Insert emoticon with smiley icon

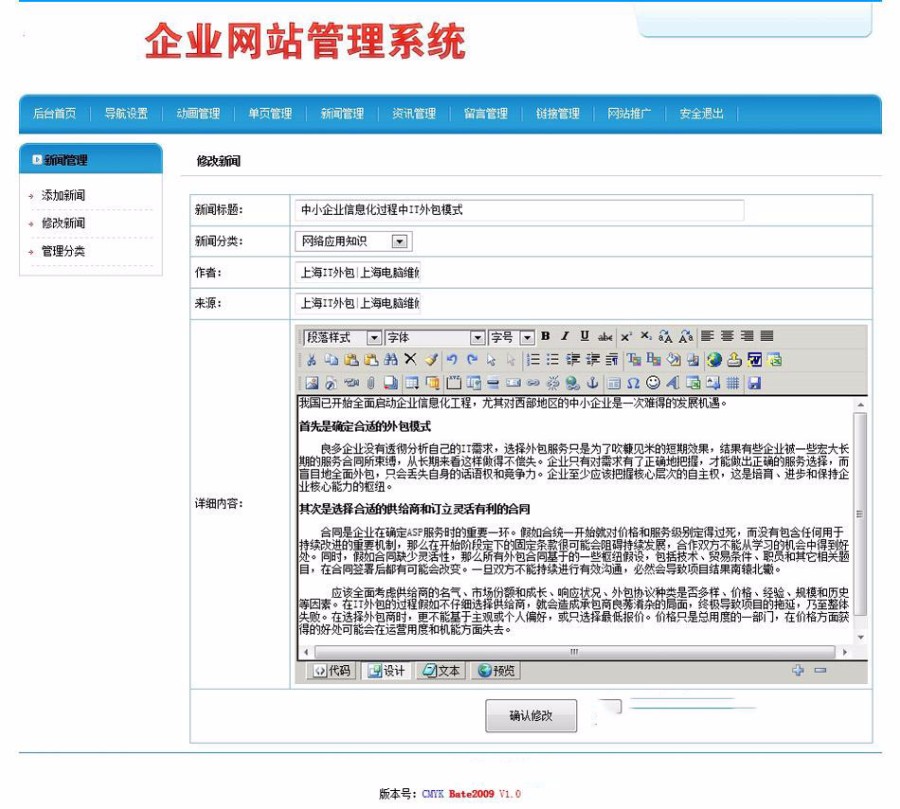[653, 383]
